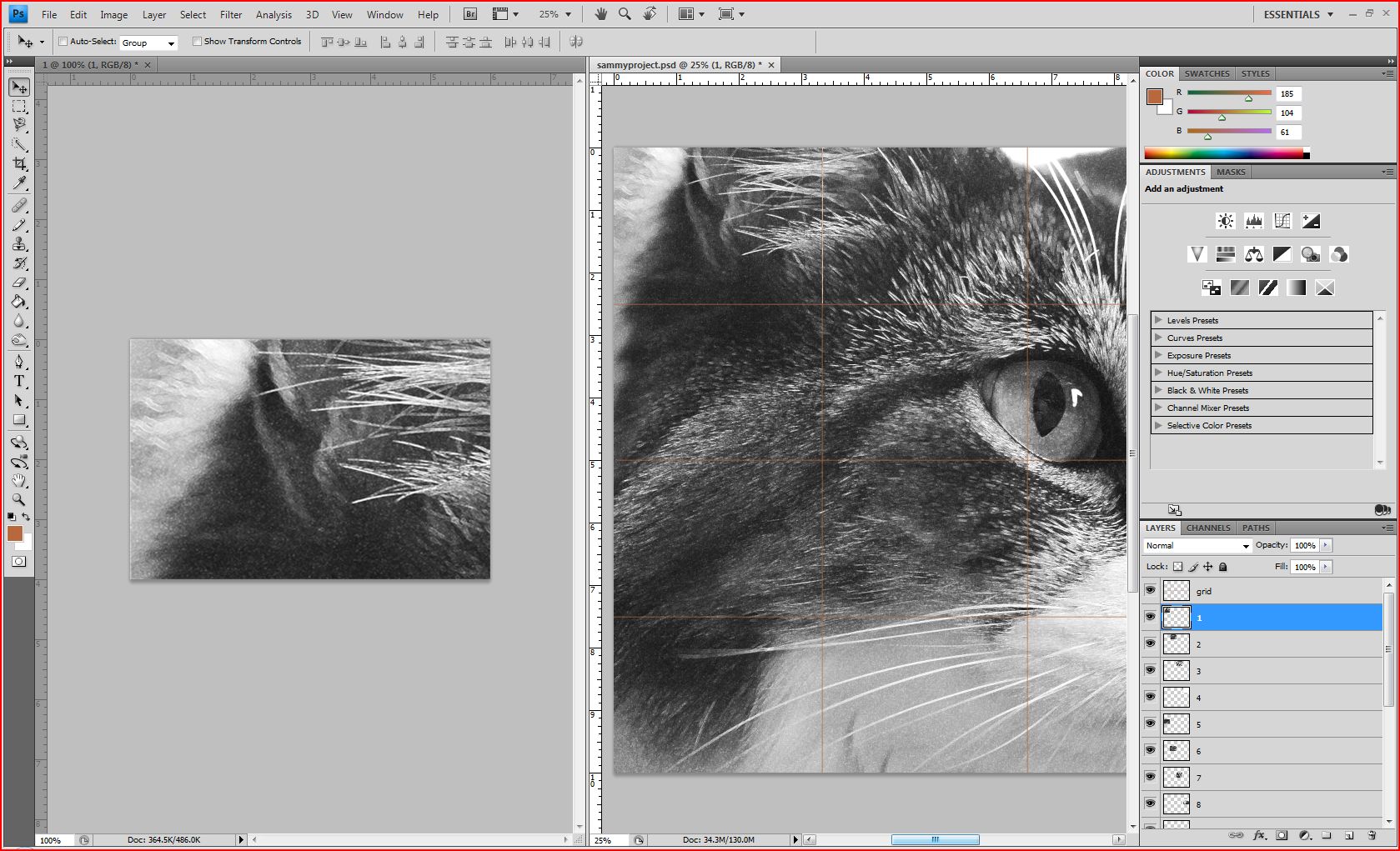This screenshot has width=1400, height=851.
Task: Select the Lasso tool
Action: click(19, 125)
